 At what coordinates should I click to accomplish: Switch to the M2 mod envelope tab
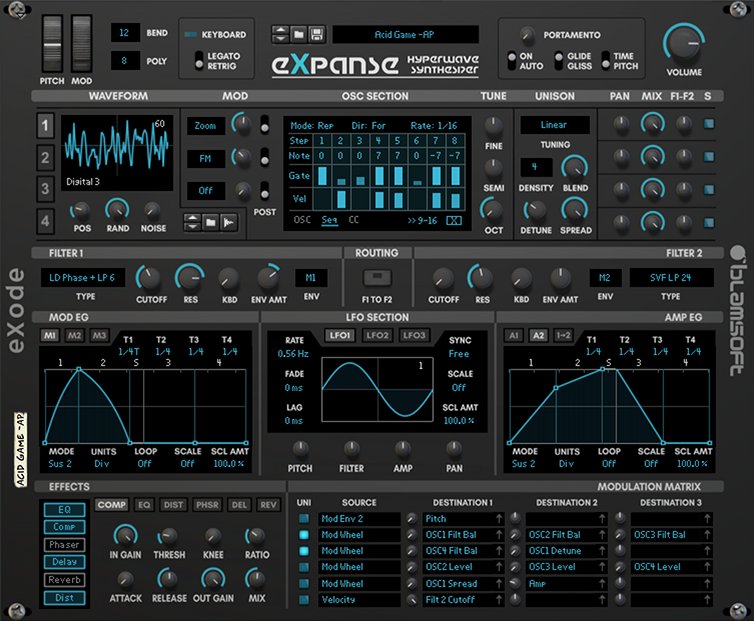point(74,335)
